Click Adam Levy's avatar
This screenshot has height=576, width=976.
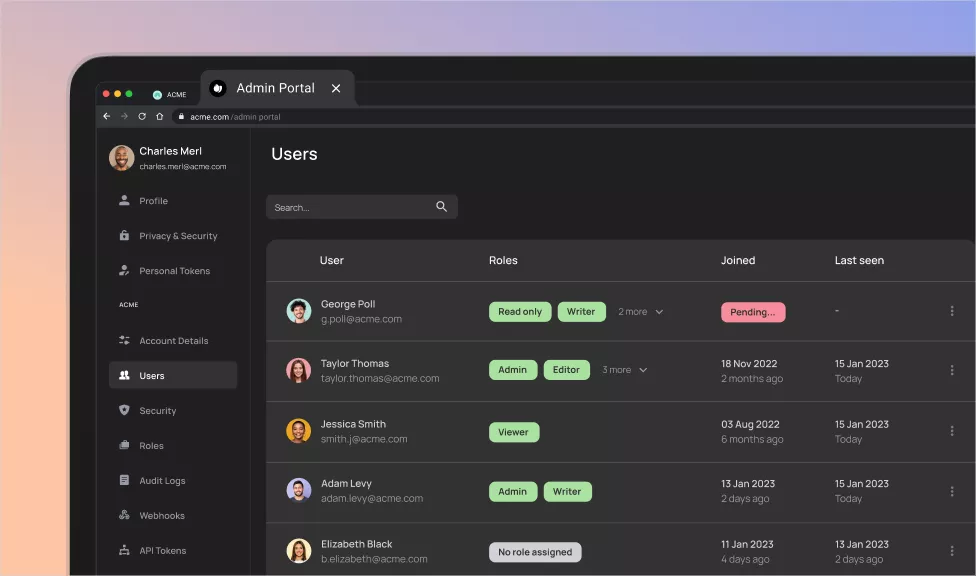[299, 490]
